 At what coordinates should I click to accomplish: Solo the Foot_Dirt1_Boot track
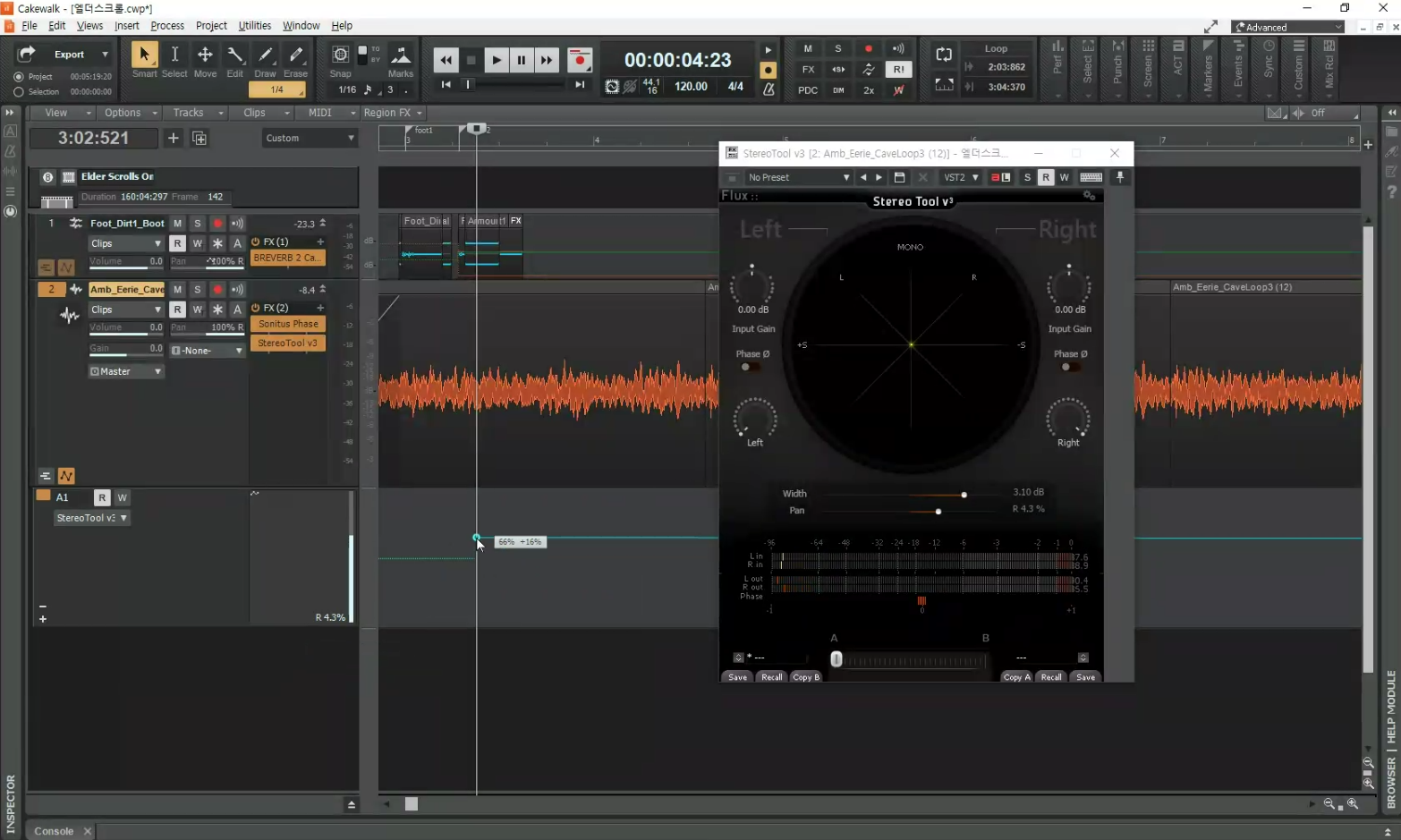tap(197, 224)
